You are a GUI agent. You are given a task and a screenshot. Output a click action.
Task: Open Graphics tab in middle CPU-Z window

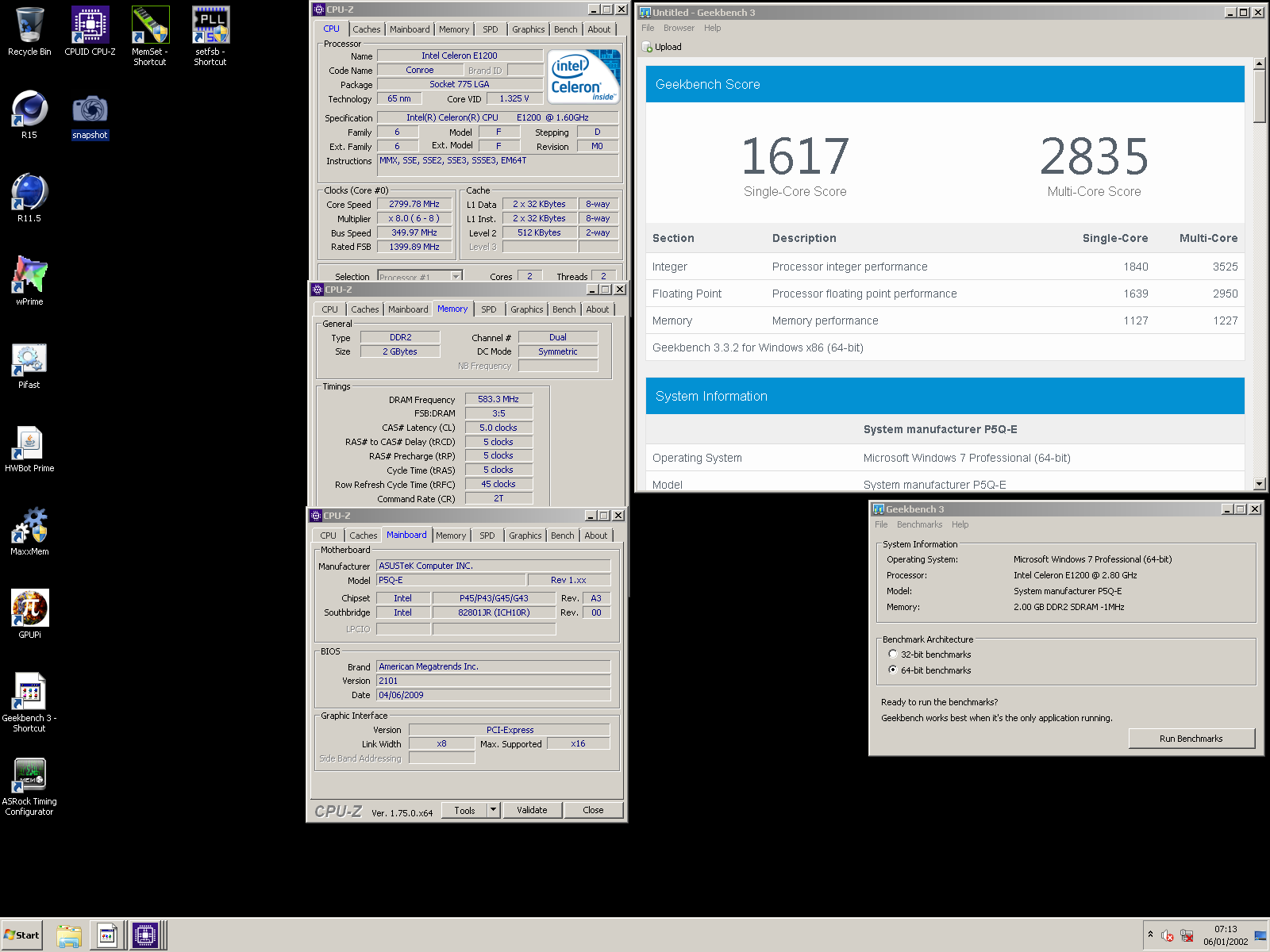coord(527,309)
